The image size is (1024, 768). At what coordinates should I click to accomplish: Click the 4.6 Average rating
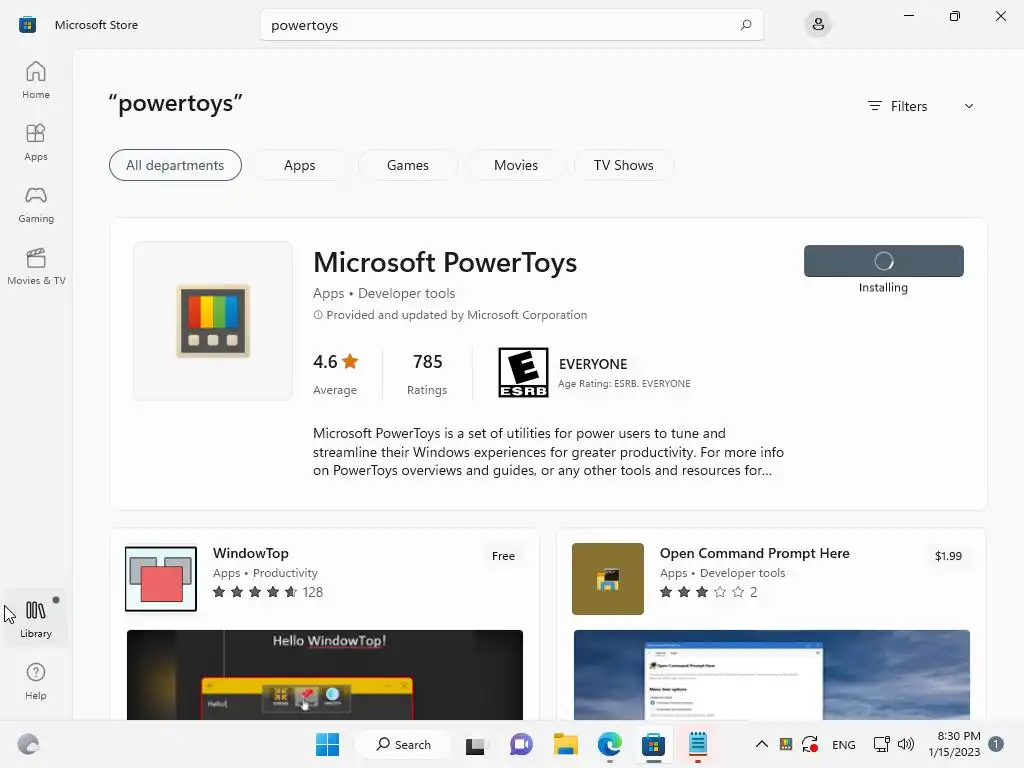pos(336,373)
